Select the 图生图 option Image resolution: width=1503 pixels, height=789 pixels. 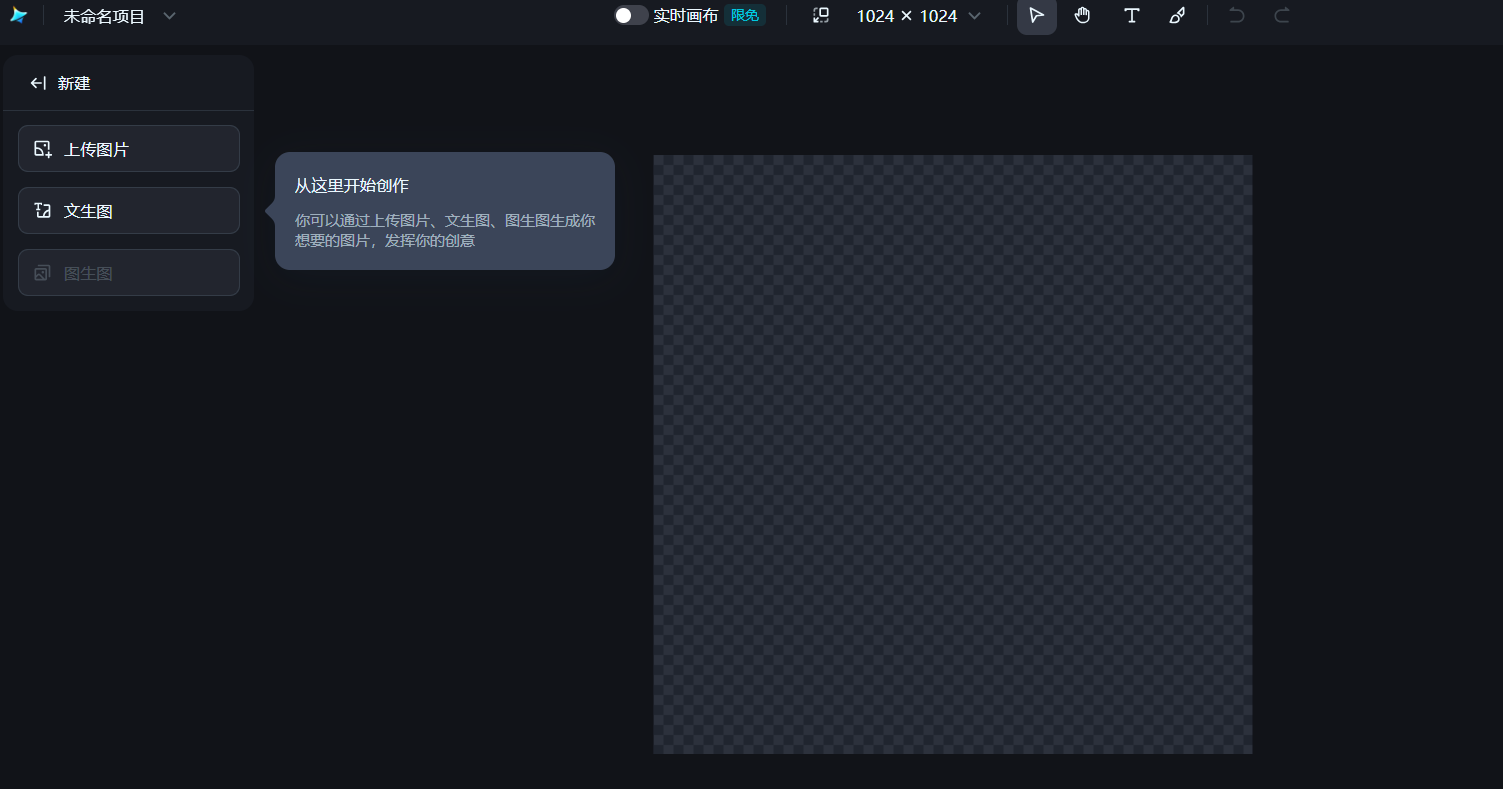tap(129, 273)
